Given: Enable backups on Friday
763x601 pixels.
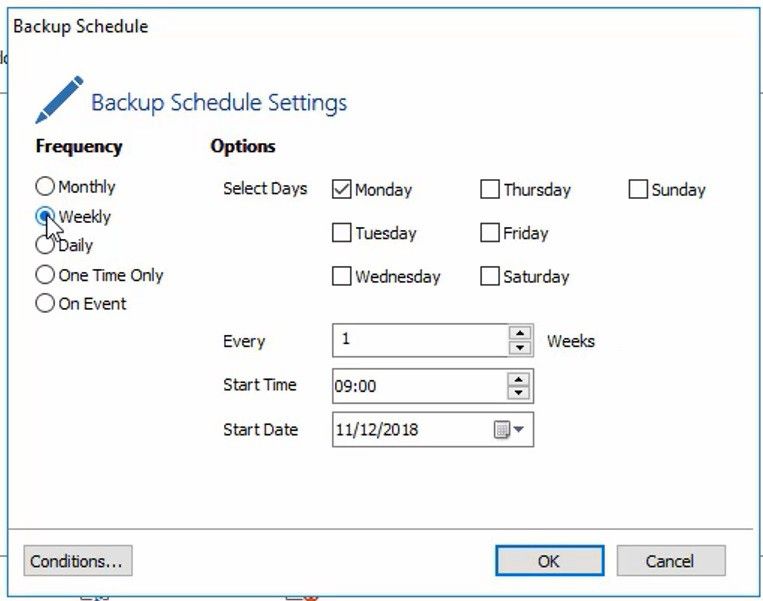Looking at the screenshot, I should pyautogui.click(x=490, y=233).
